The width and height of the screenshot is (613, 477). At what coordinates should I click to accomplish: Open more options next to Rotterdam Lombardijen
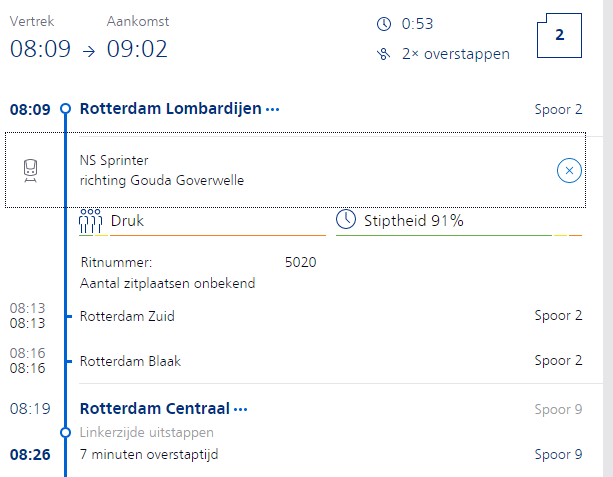[x=272, y=109]
